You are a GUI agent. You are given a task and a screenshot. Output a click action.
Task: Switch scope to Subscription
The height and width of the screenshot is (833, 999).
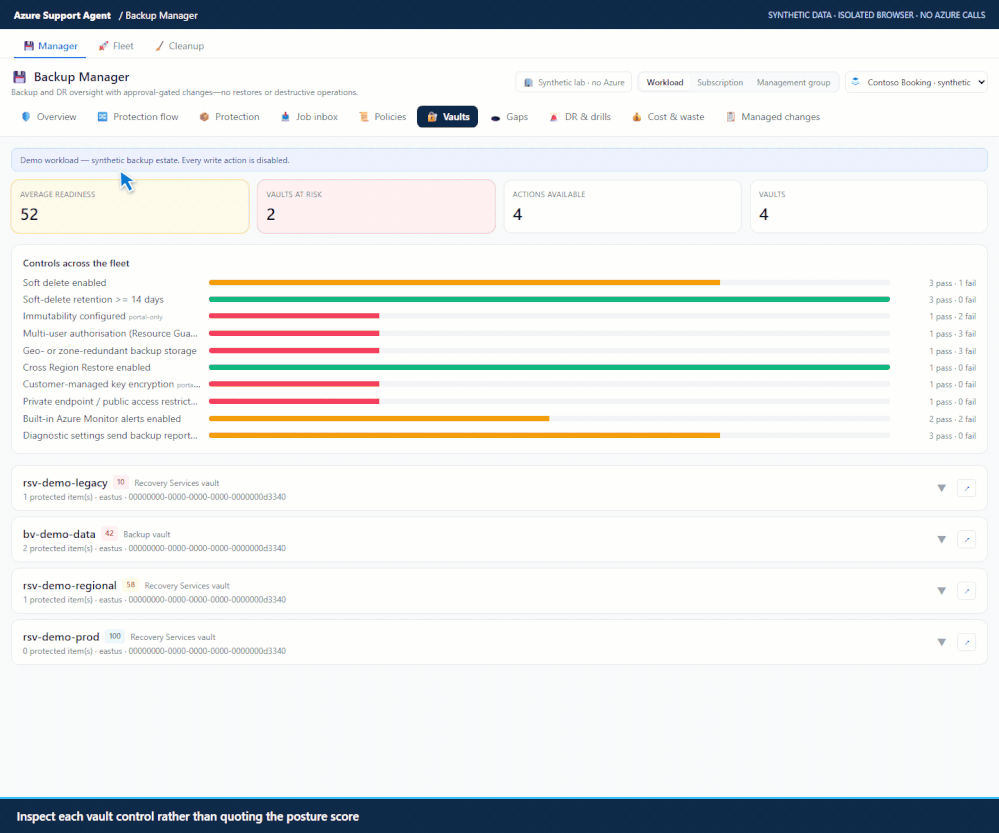pyautogui.click(x=720, y=82)
